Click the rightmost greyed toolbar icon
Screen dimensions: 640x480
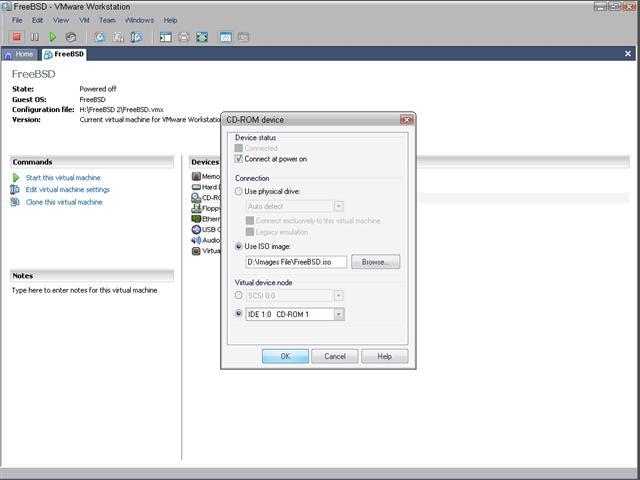tap(243, 37)
